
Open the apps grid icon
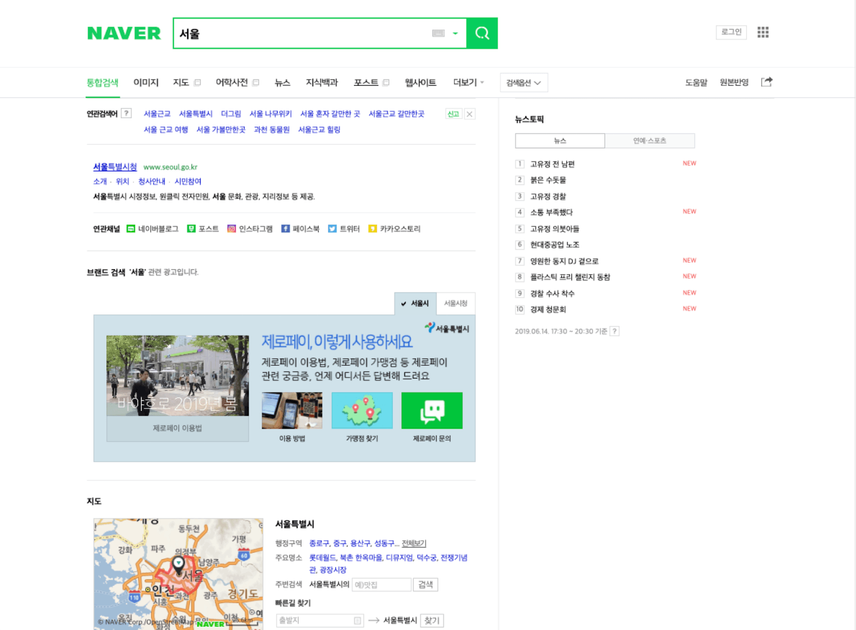(763, 32)
